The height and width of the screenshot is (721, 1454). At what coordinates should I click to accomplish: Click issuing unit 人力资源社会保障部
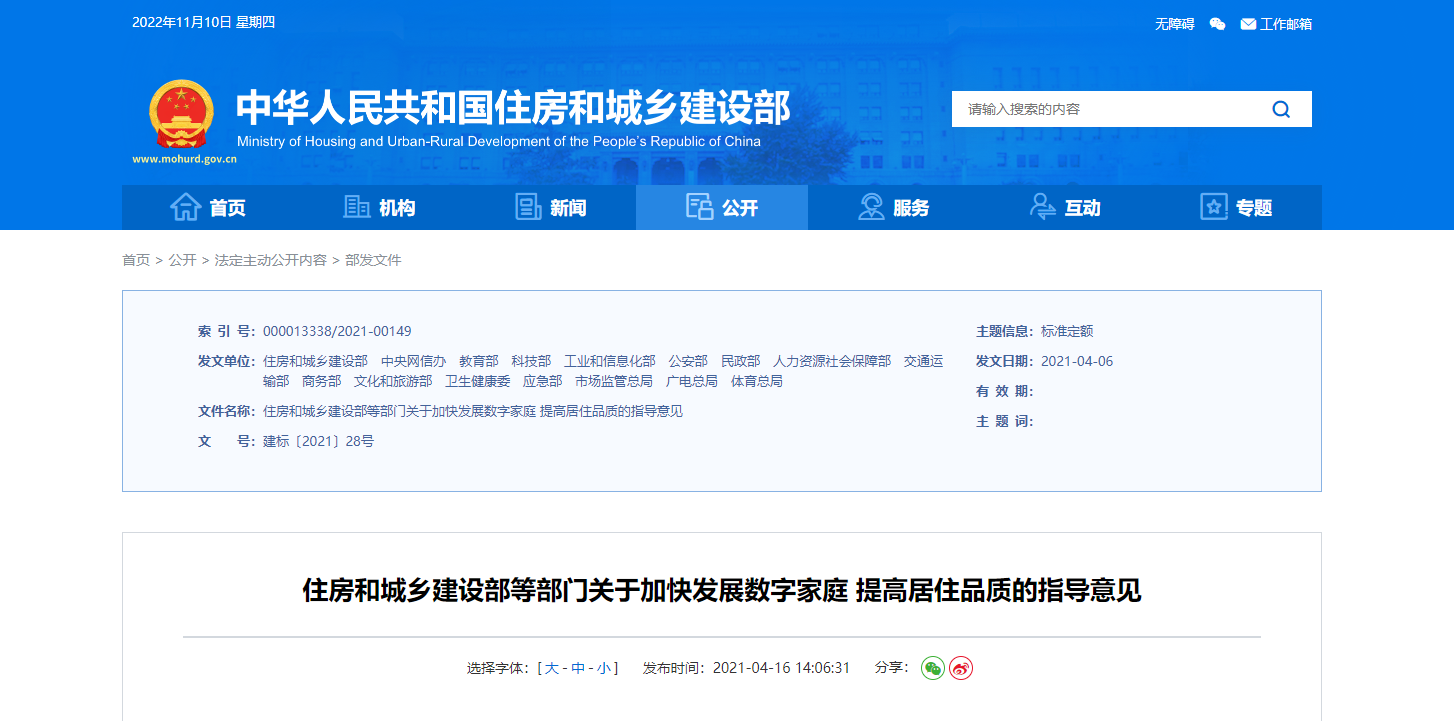(x=832, y=361)
